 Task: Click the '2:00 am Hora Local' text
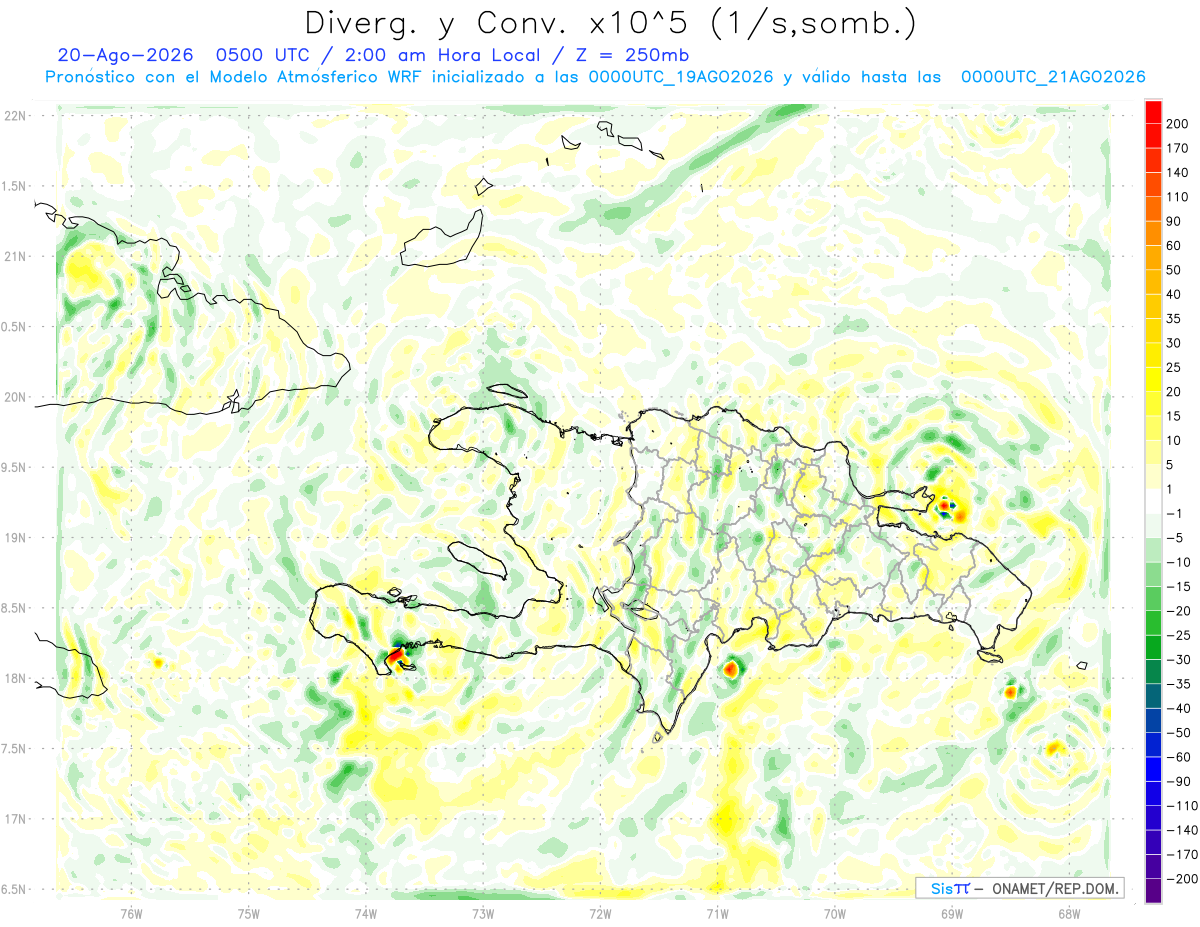(438, 55)
